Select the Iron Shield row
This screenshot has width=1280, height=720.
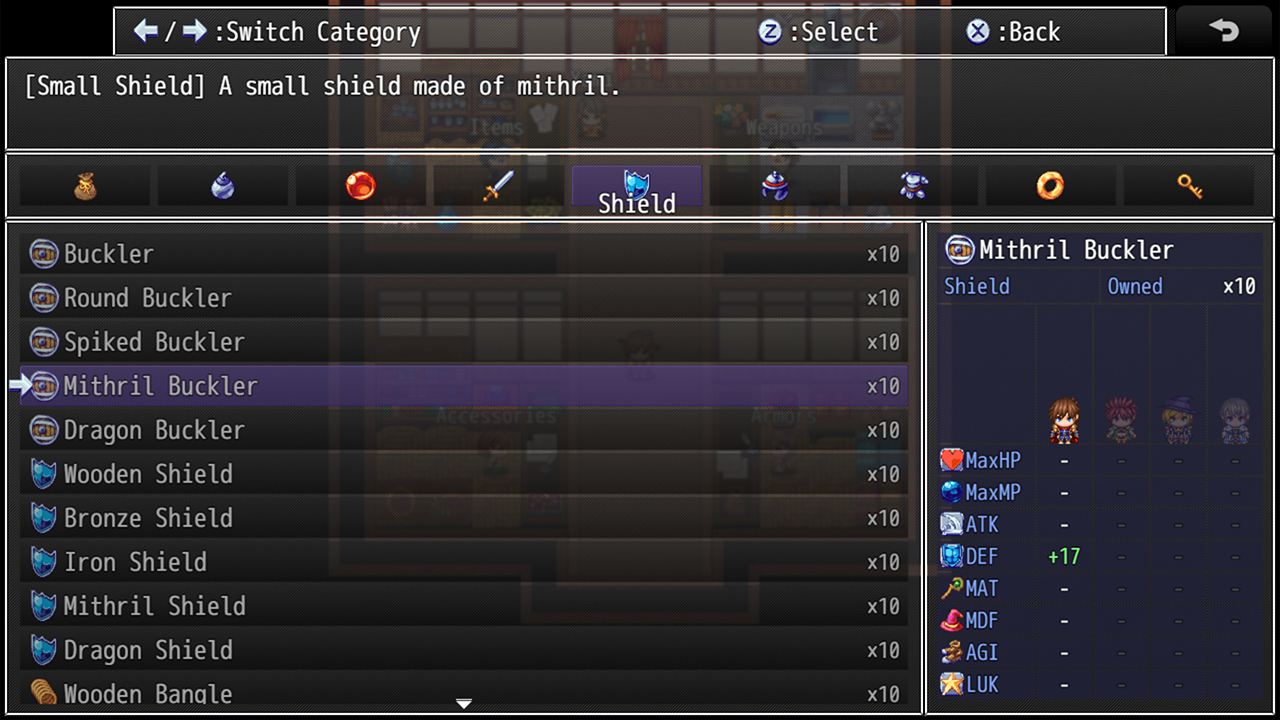(x=464, y=562)
